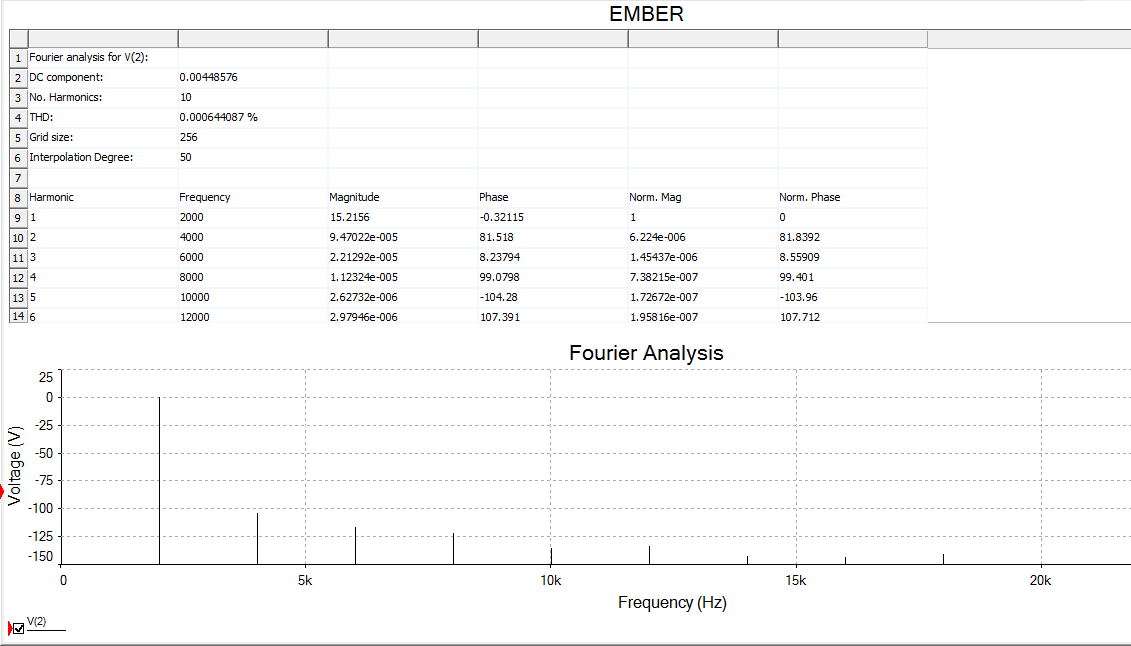1131x646 pixels.
Task: Click the 10k tick label on frequency axis
Action: pos(551,580)
